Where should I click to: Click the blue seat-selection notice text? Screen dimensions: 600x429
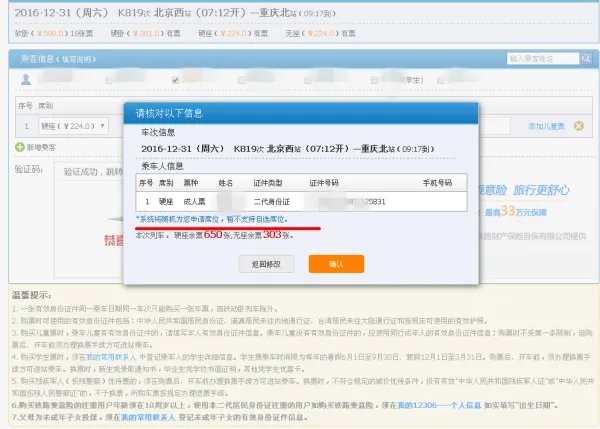tap(212, 219)
